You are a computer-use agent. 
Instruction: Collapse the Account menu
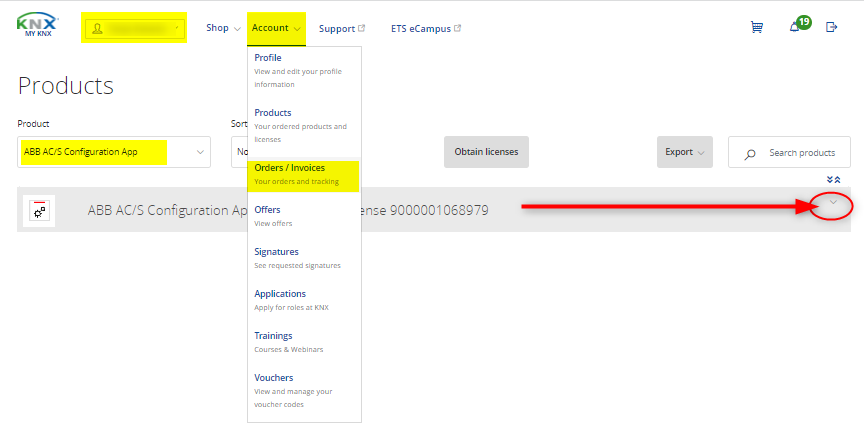[x=276, y=28]
